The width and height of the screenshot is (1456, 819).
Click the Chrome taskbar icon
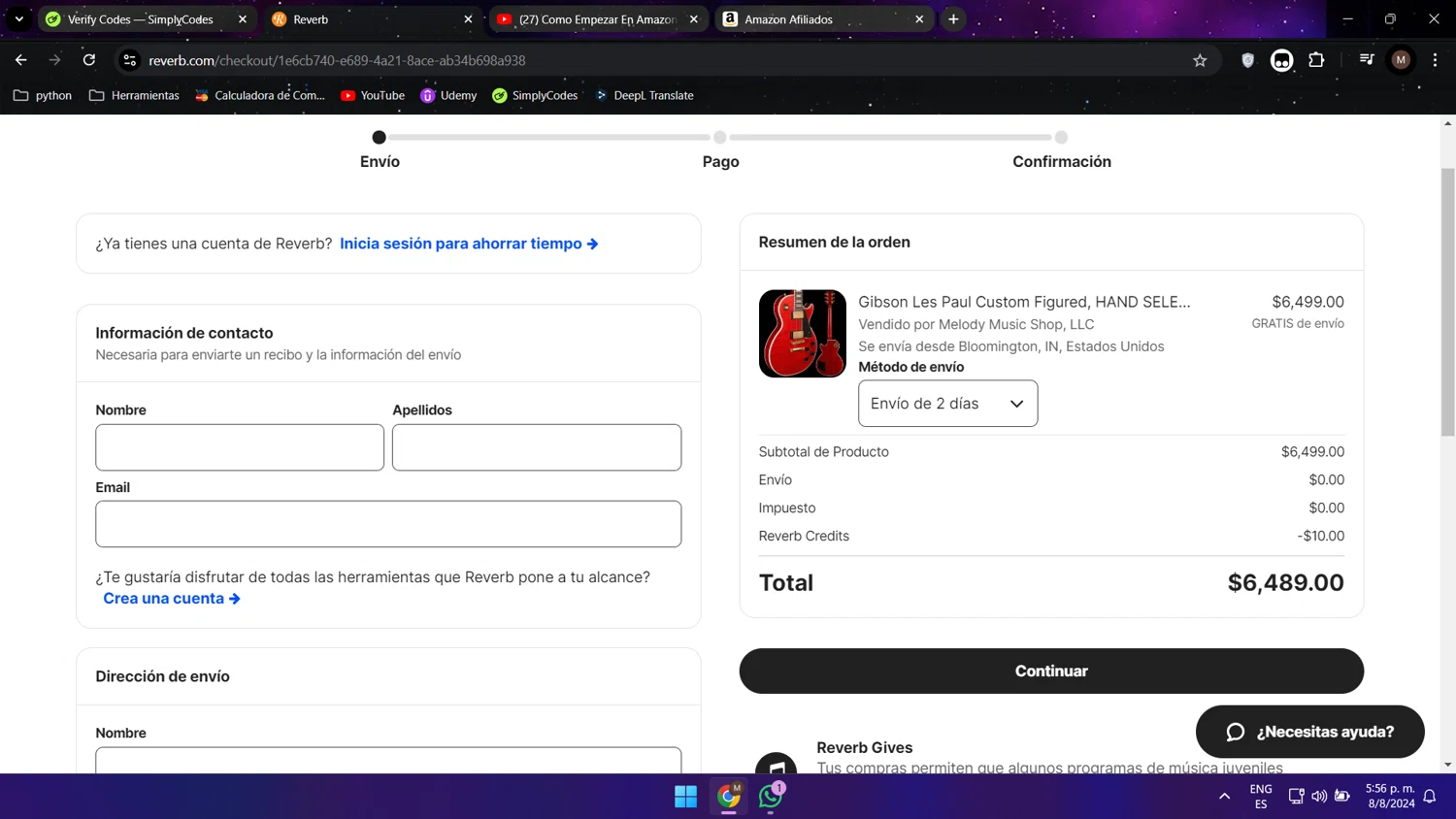pyautogui.click(x=729, y=797)
